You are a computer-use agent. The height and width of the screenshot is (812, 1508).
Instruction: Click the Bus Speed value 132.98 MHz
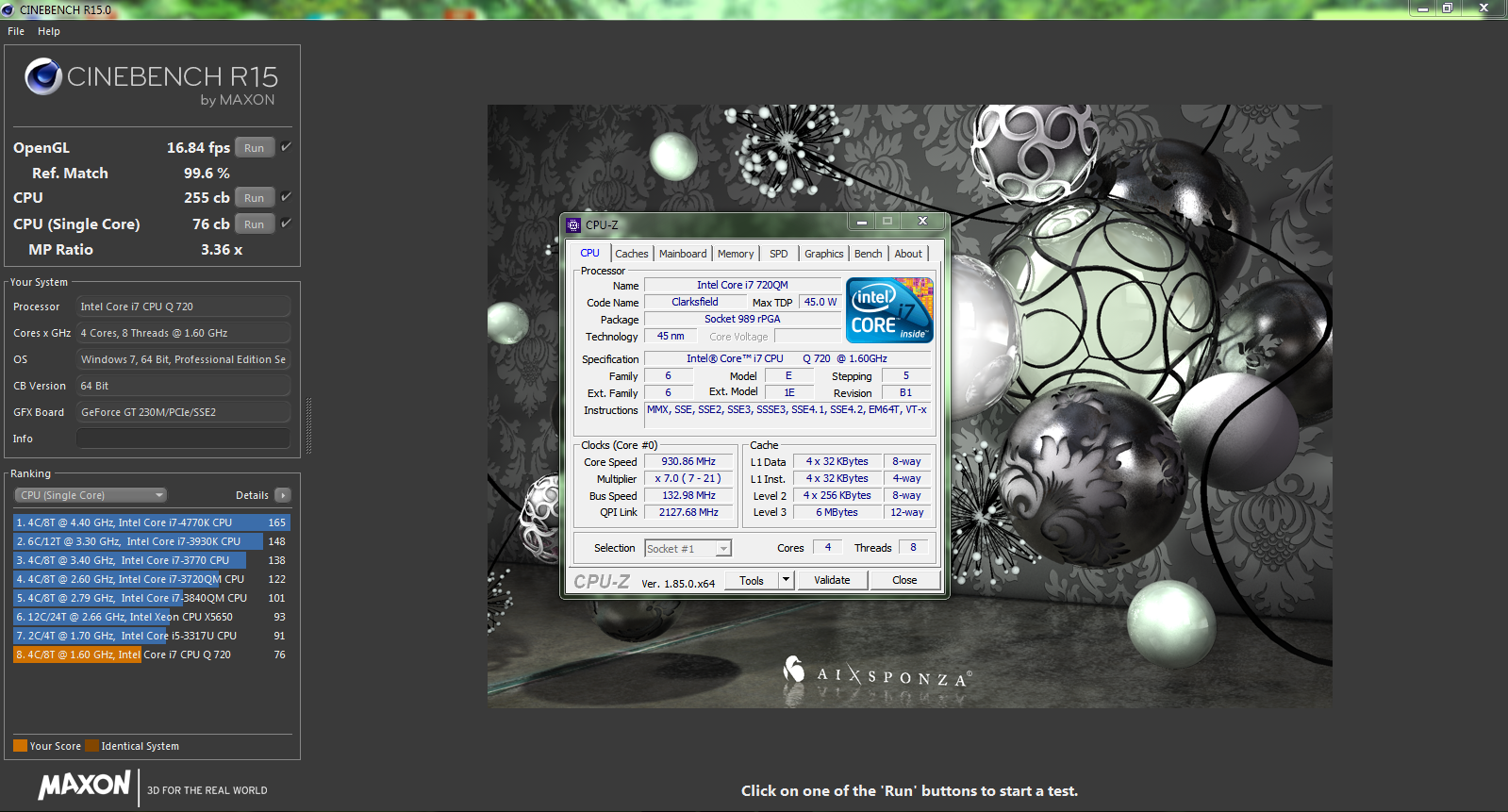click(x=688, y=496)
